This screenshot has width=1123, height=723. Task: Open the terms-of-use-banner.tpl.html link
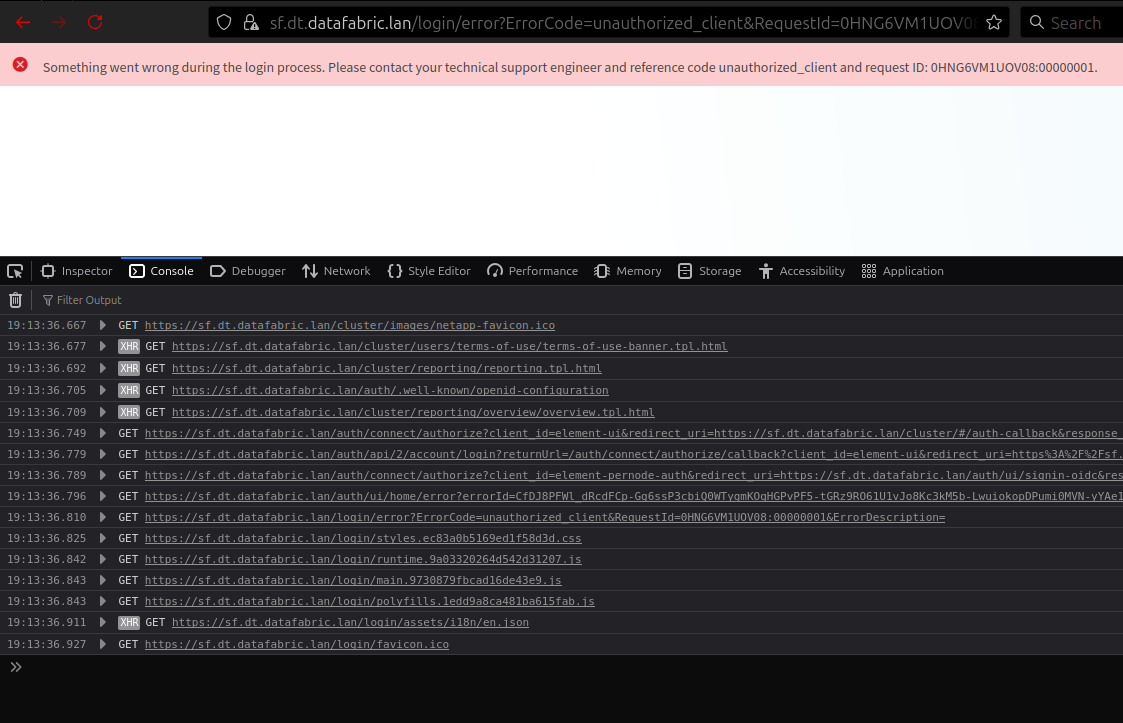[x=450, y=346]
